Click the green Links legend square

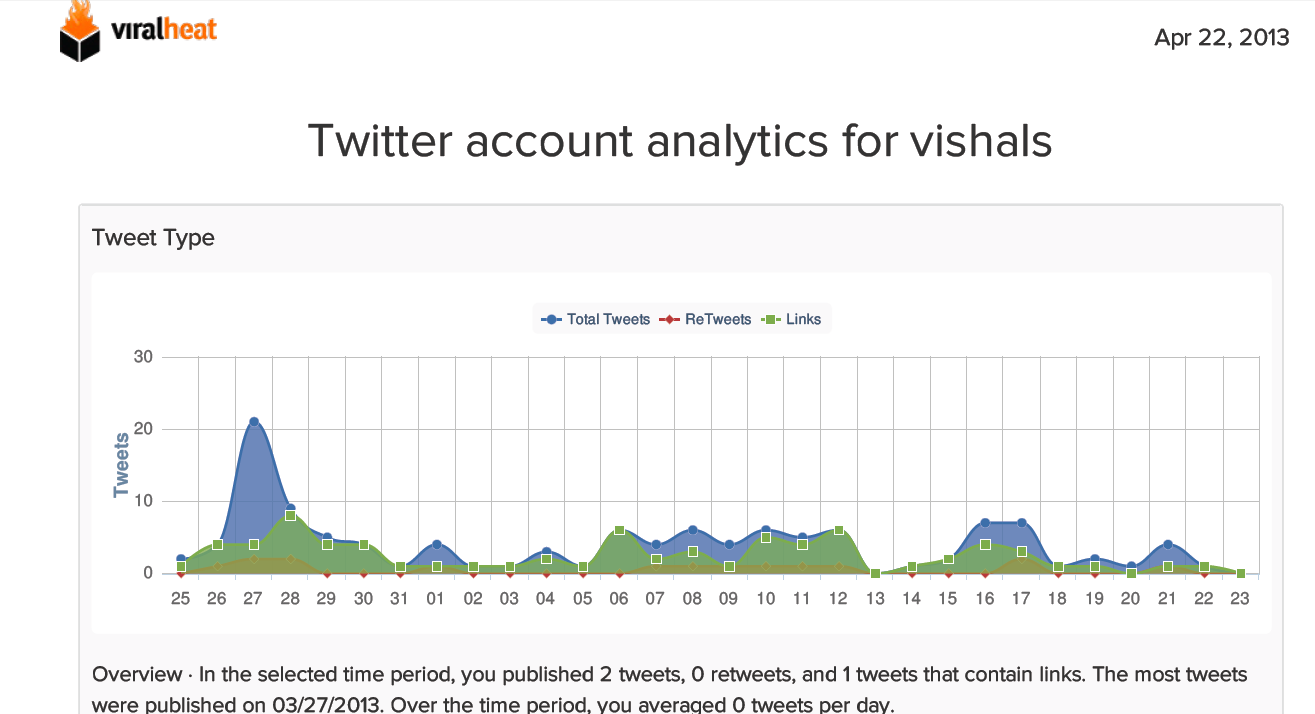[770, 320]
